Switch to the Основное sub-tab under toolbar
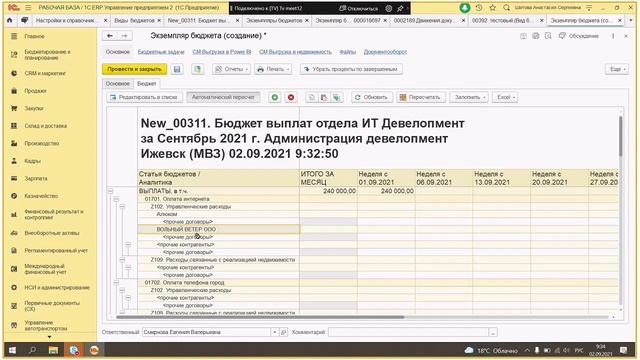Screen dimensions: 640x360 [118, 84]
